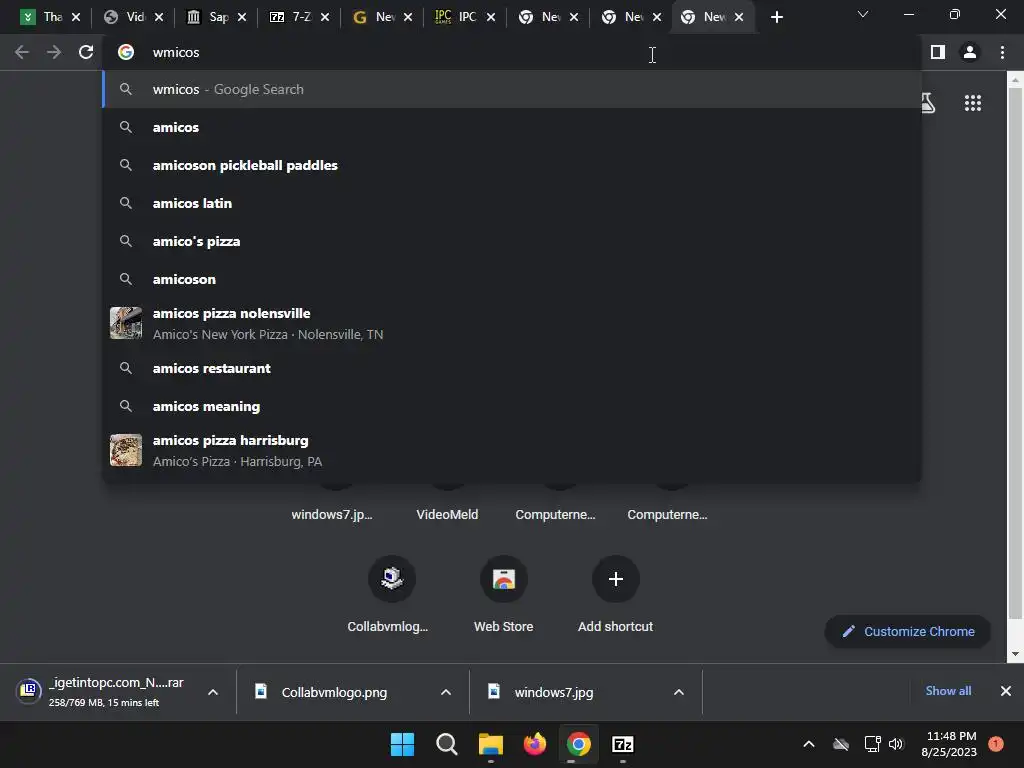Click the page vertical scrollbar
The width and height of the screenshot is (1024, 768).
tap(1015, 353)
